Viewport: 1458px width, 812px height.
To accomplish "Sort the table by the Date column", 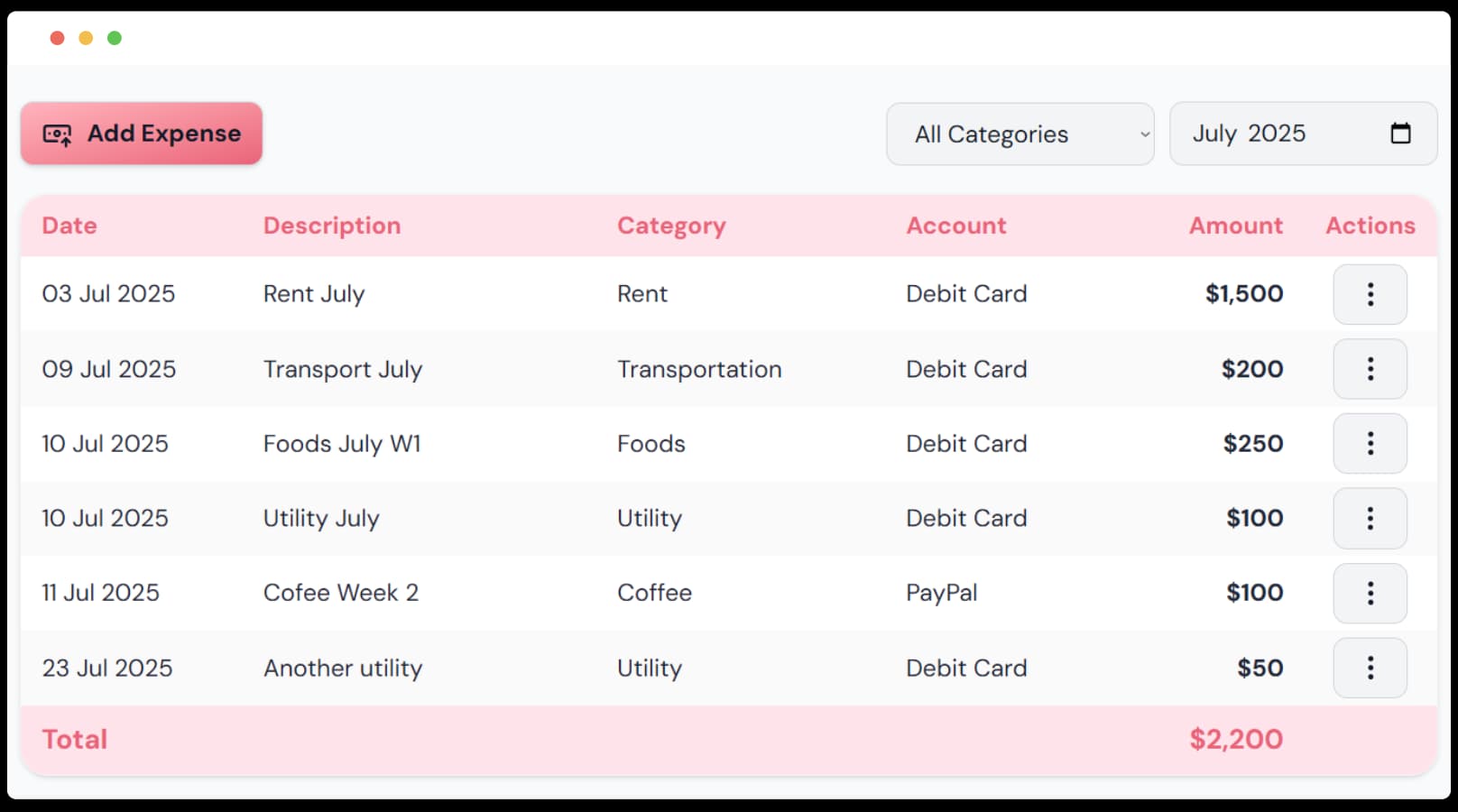I will click(69, 225).
